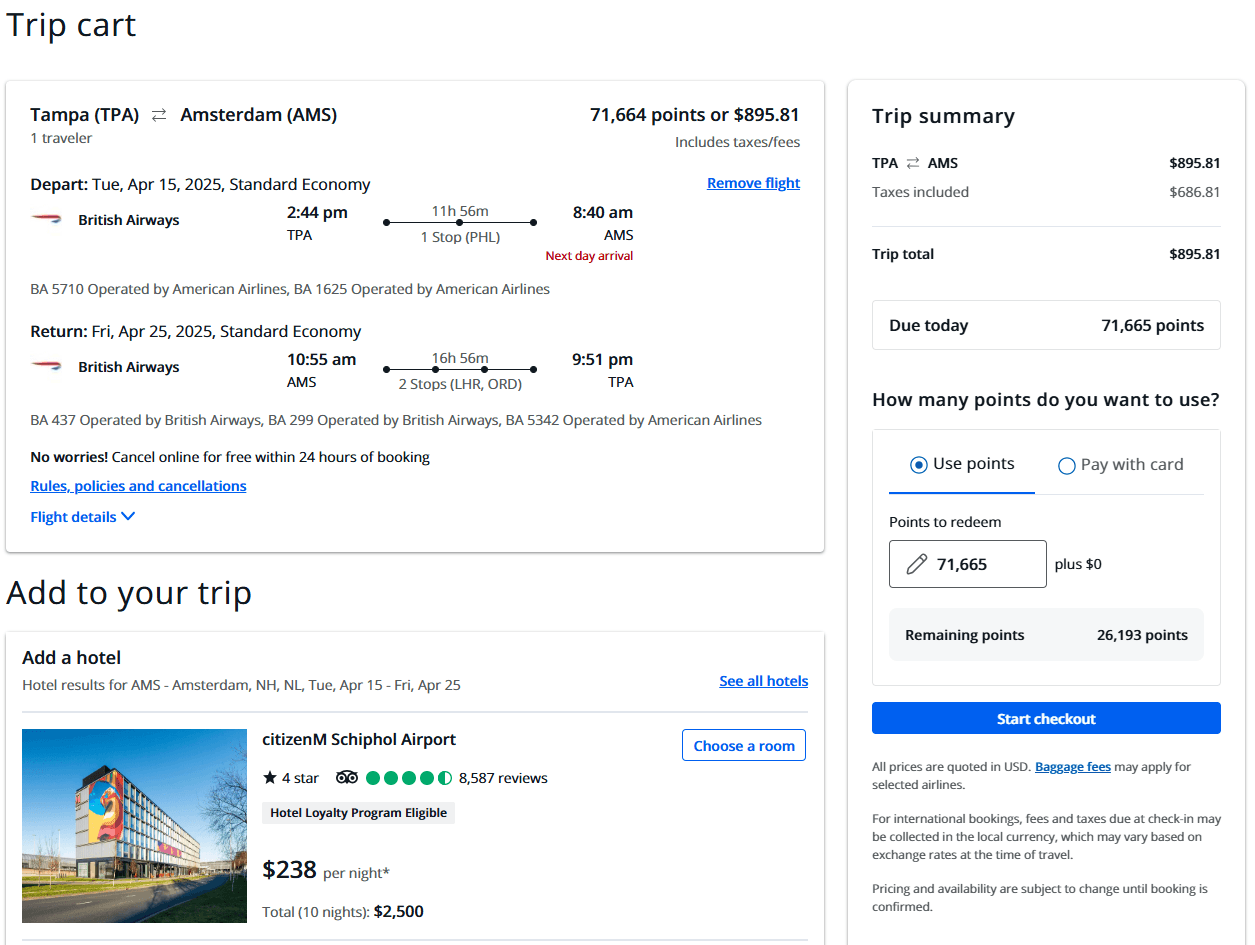The image size is (1255, 945).
Task: Click the British Airways logo on departing flight
Action: tap(46, 219)
